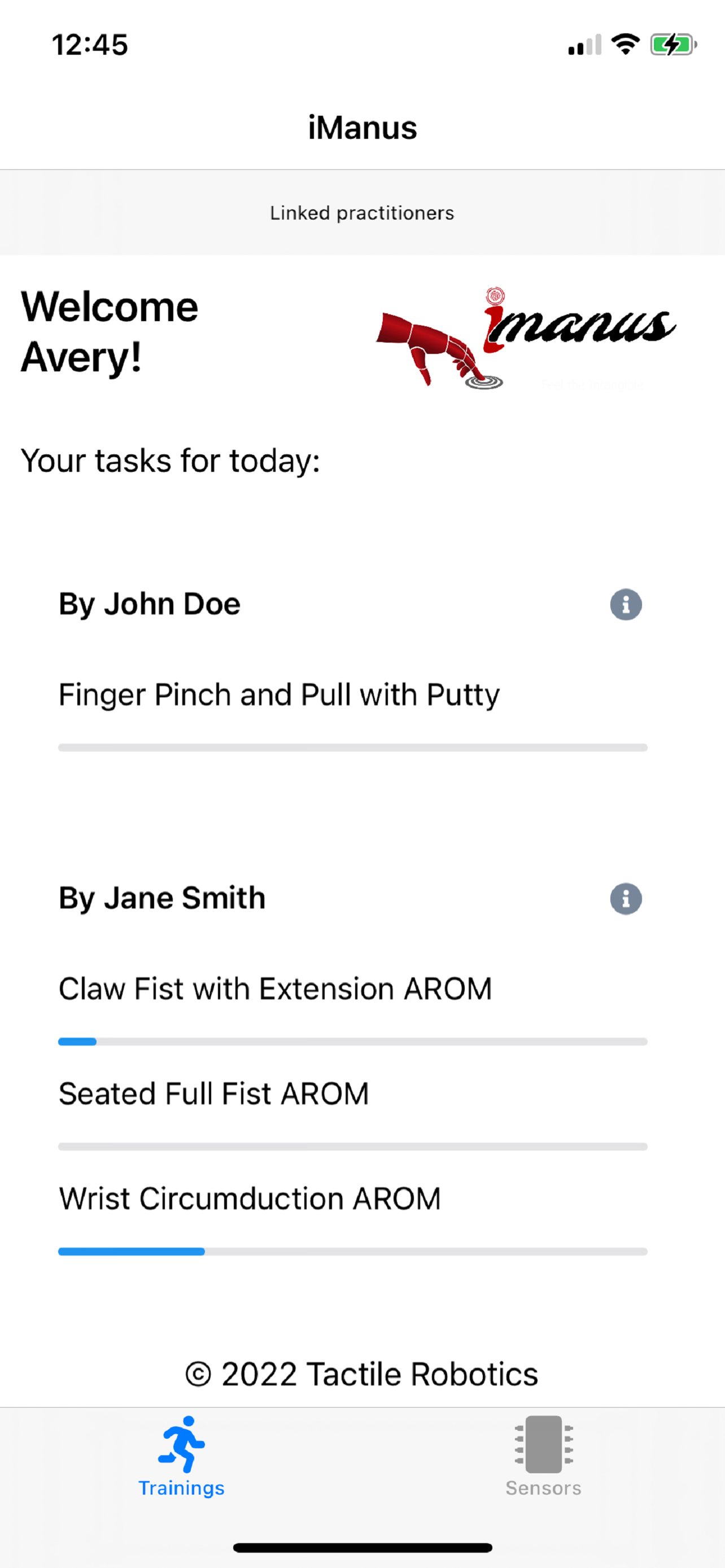The width and height of the screenshot is (725, 1568).
Task: Tap the 12:45 status bar clock
Action: point(90,45)
